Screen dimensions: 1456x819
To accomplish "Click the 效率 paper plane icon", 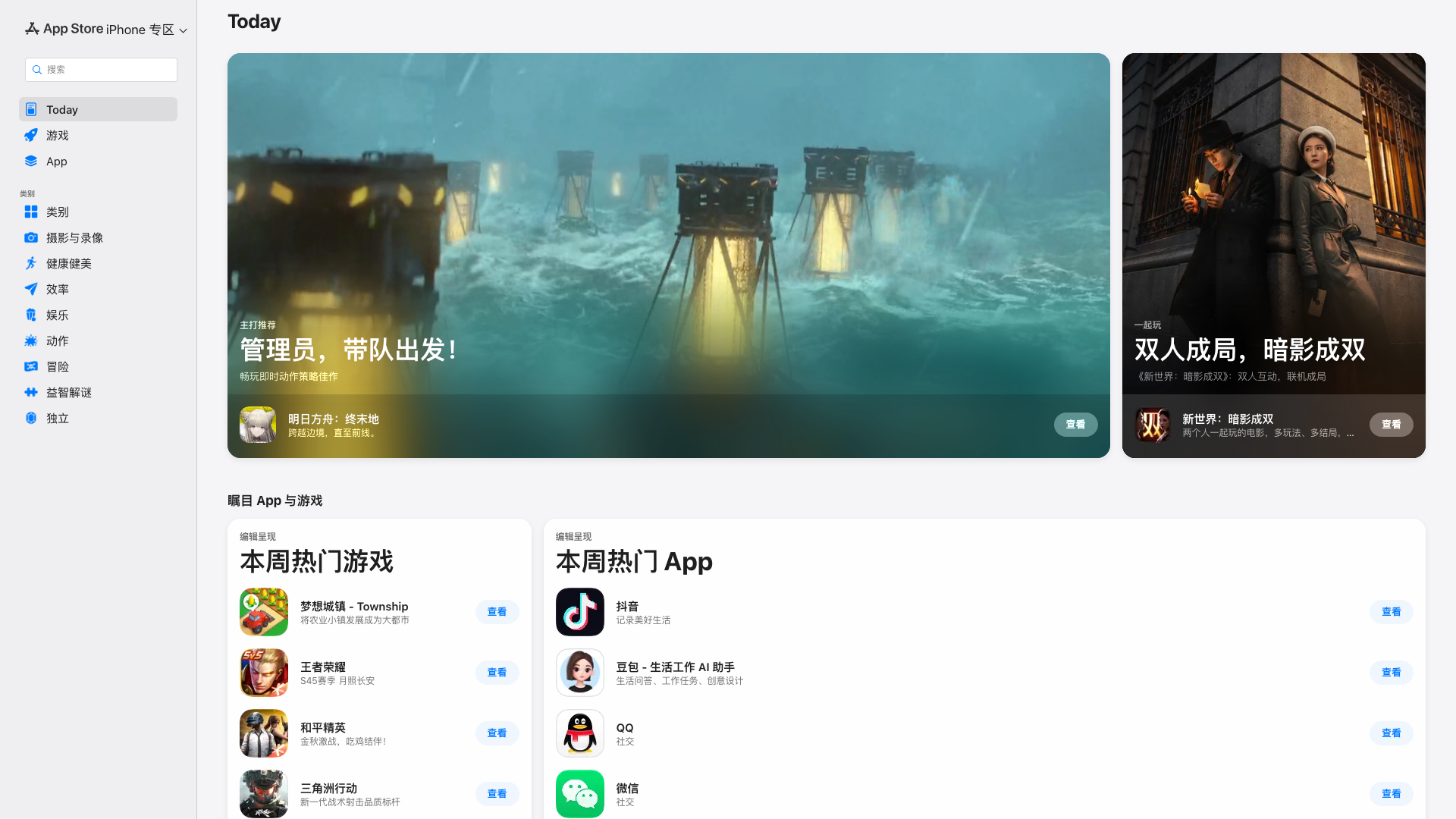I will point(31,290).
